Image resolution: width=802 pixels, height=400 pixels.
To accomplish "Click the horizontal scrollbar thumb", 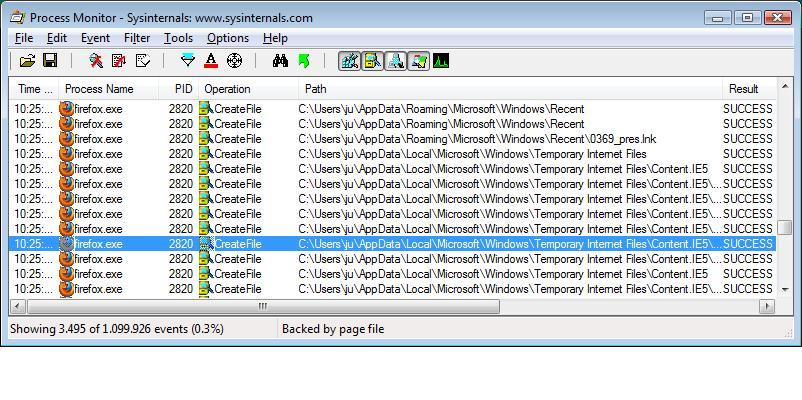I will tap(263, 306).
